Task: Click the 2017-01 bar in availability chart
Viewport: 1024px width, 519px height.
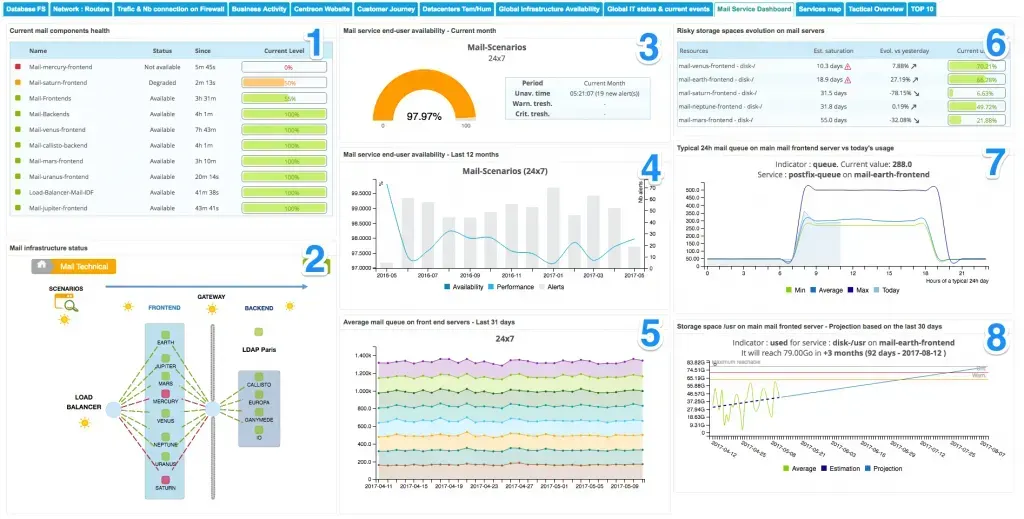Action: pyautogui.click(x=553, y=228)
